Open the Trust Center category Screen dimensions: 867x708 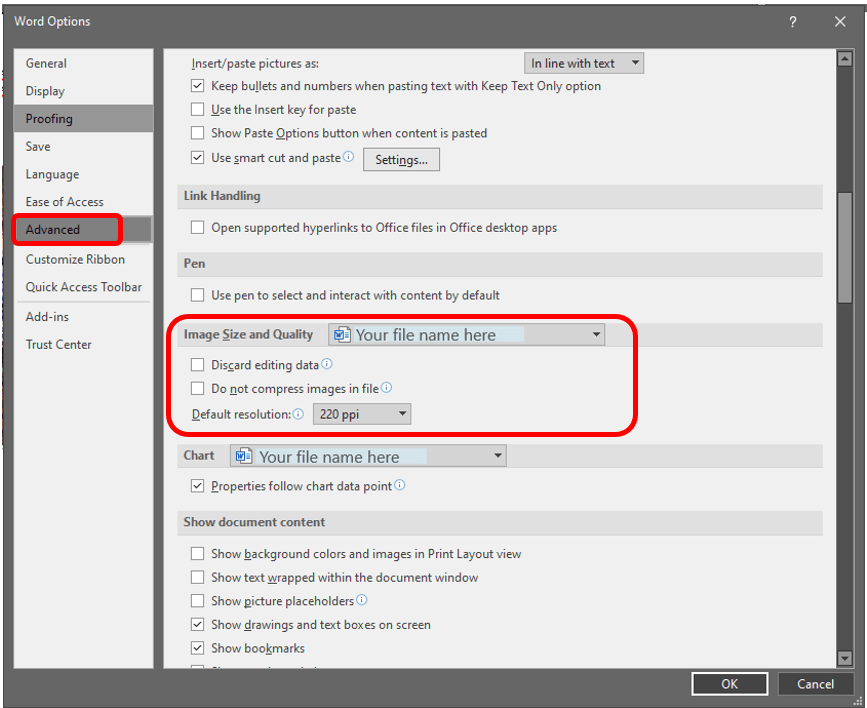[x=58, y=344]
